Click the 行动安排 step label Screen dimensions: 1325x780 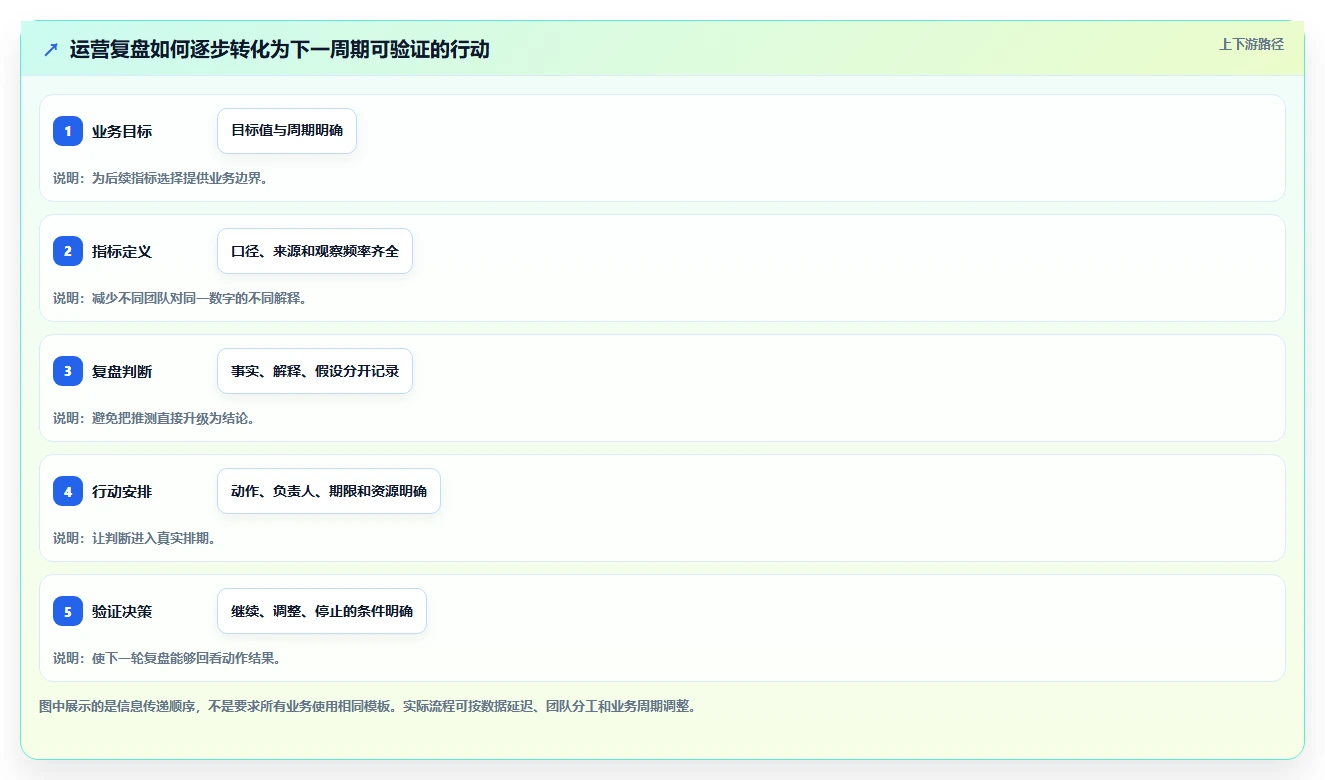point(122,491)
